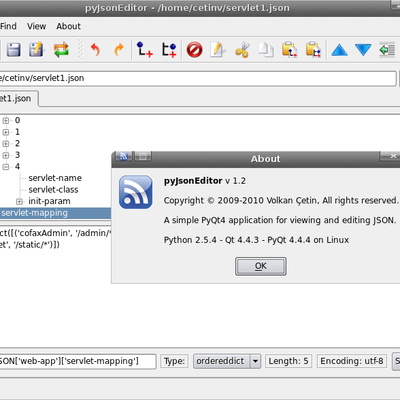Image resolution: width=400 pixels, height=400 pixels.
Task: Open the ordereddict type dropdown
Action: (255, 361)
